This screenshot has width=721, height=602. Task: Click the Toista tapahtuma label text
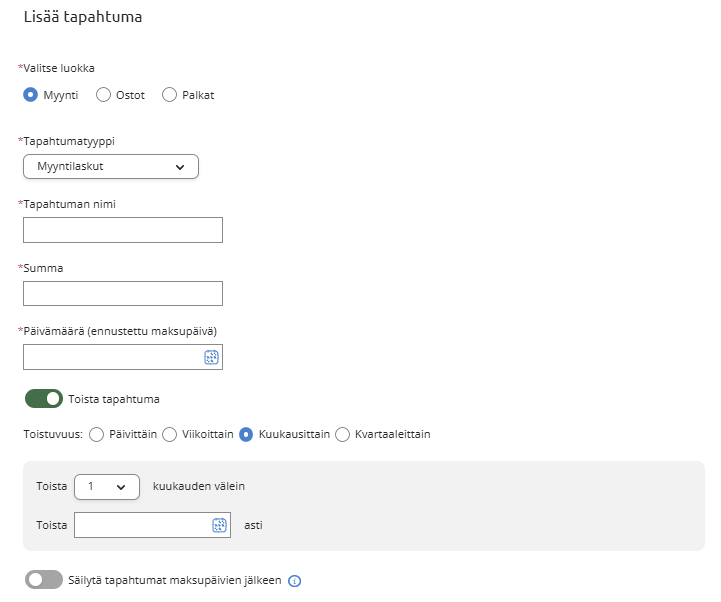click(114, 399)
